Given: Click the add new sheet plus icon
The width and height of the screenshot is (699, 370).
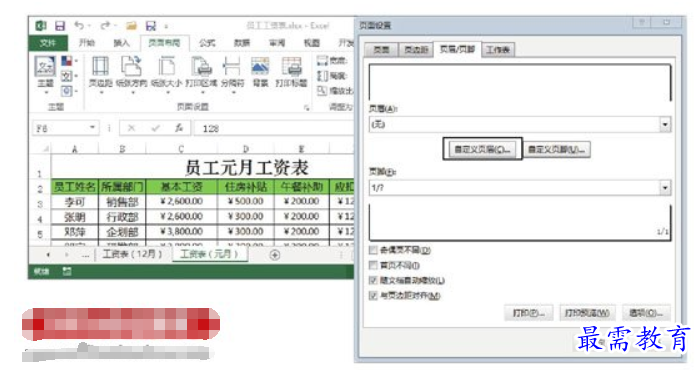Looking at the screenshot, I should tap(275, 255).
